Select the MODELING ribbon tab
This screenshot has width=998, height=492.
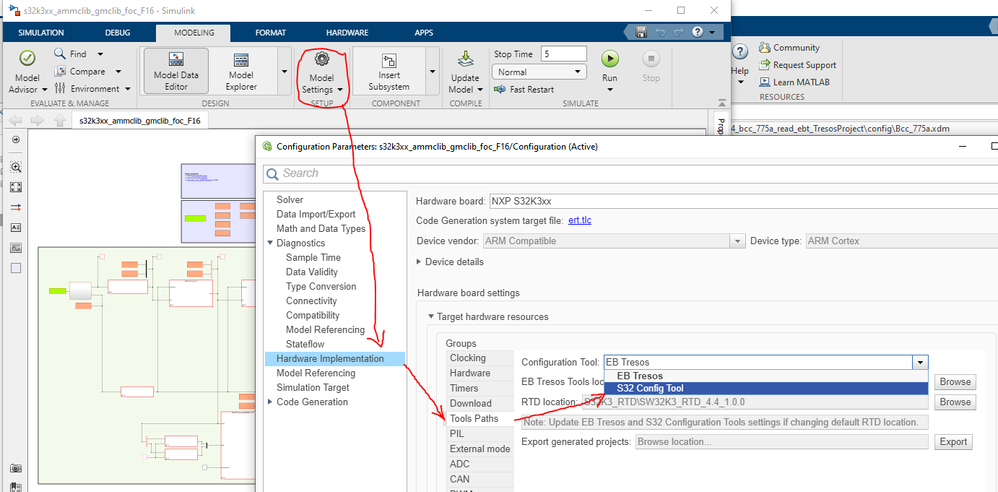194,33
